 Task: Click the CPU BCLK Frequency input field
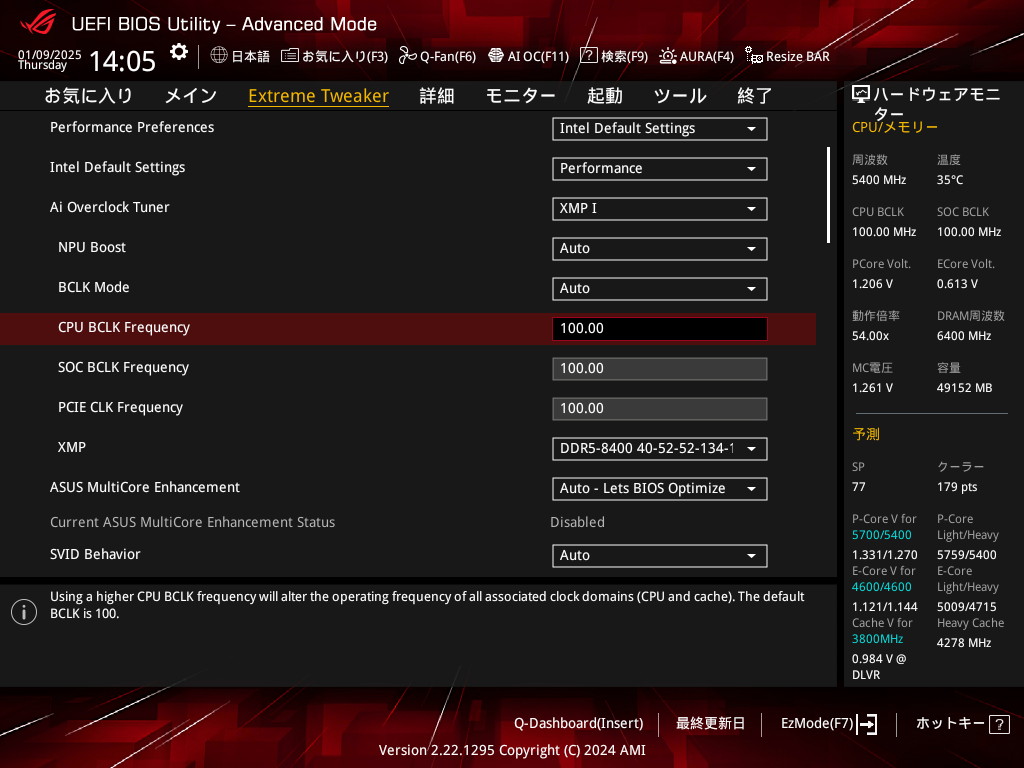(659, 329)
